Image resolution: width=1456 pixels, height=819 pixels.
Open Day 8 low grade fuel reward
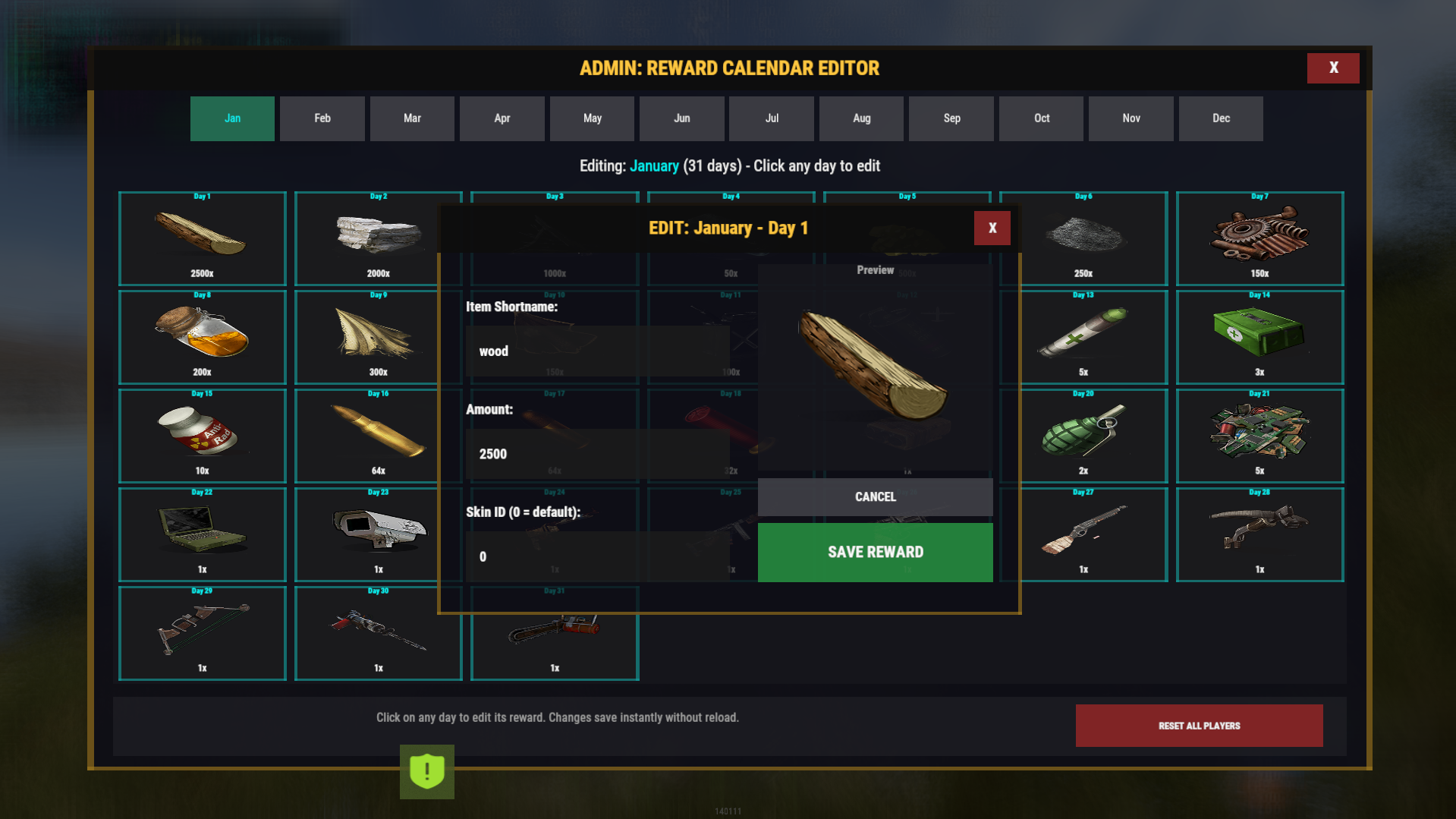202,337
